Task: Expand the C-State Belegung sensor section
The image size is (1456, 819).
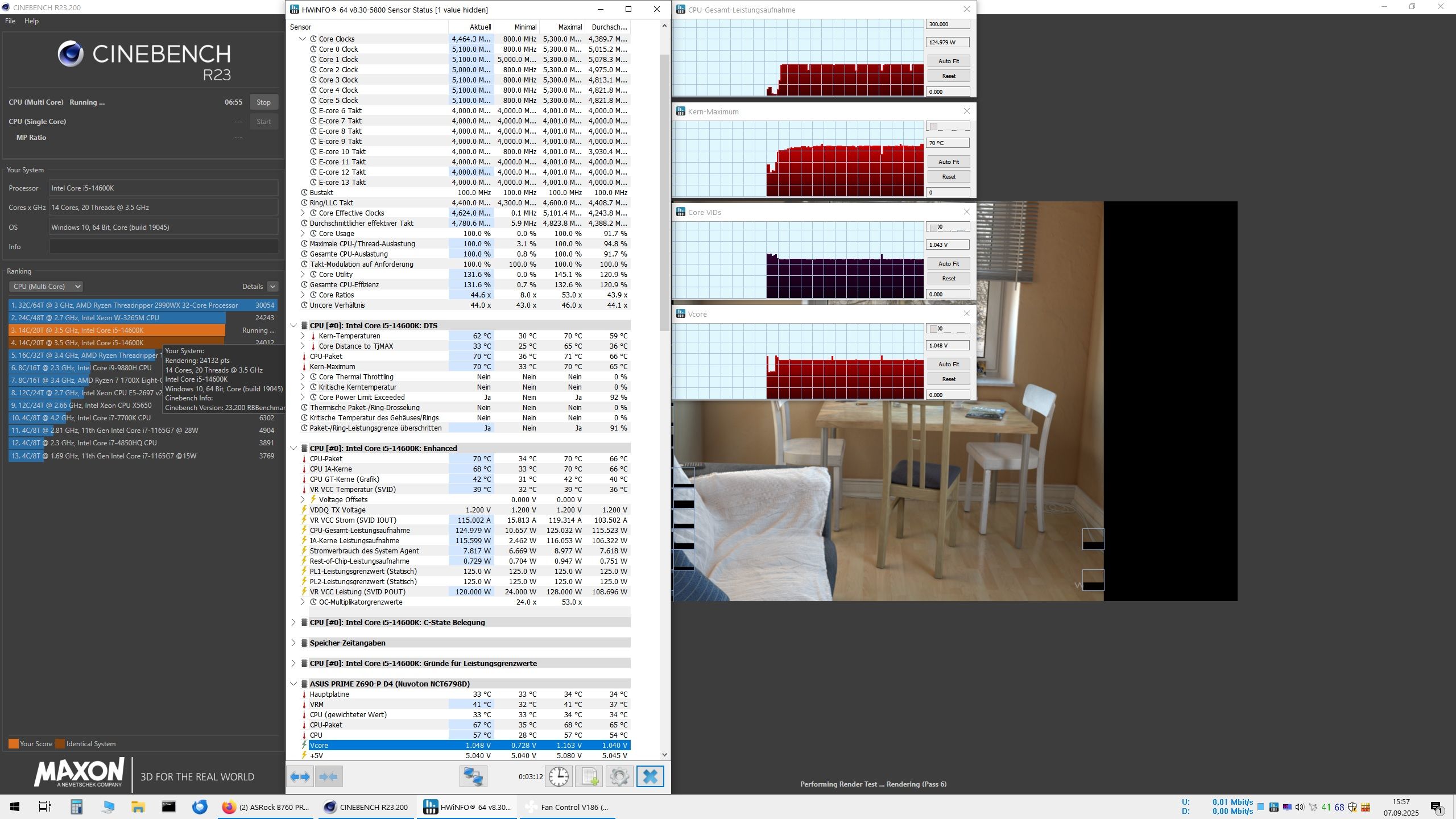Action: click(293, 623)
